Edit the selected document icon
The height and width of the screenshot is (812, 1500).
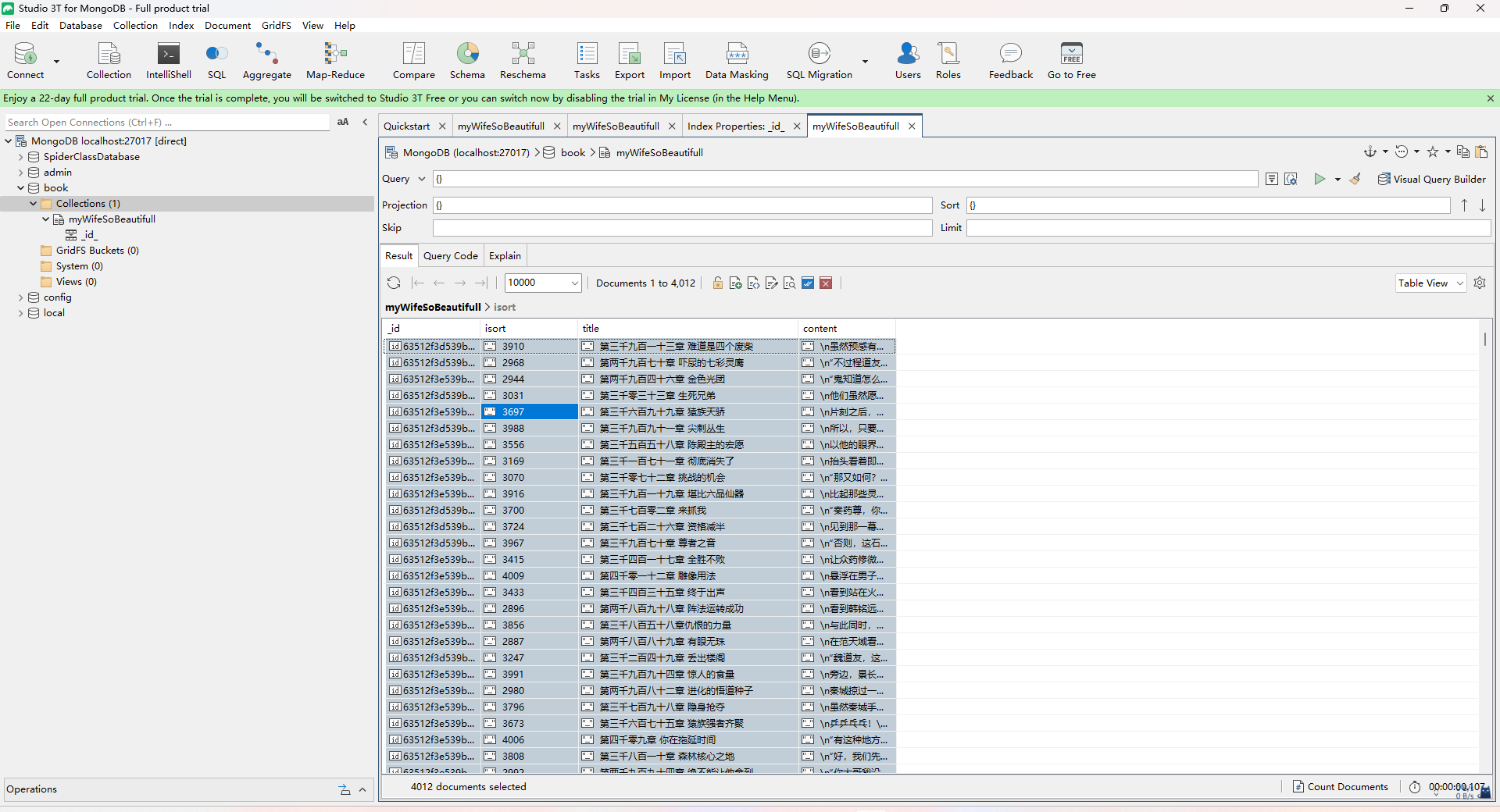click(771, 283)
